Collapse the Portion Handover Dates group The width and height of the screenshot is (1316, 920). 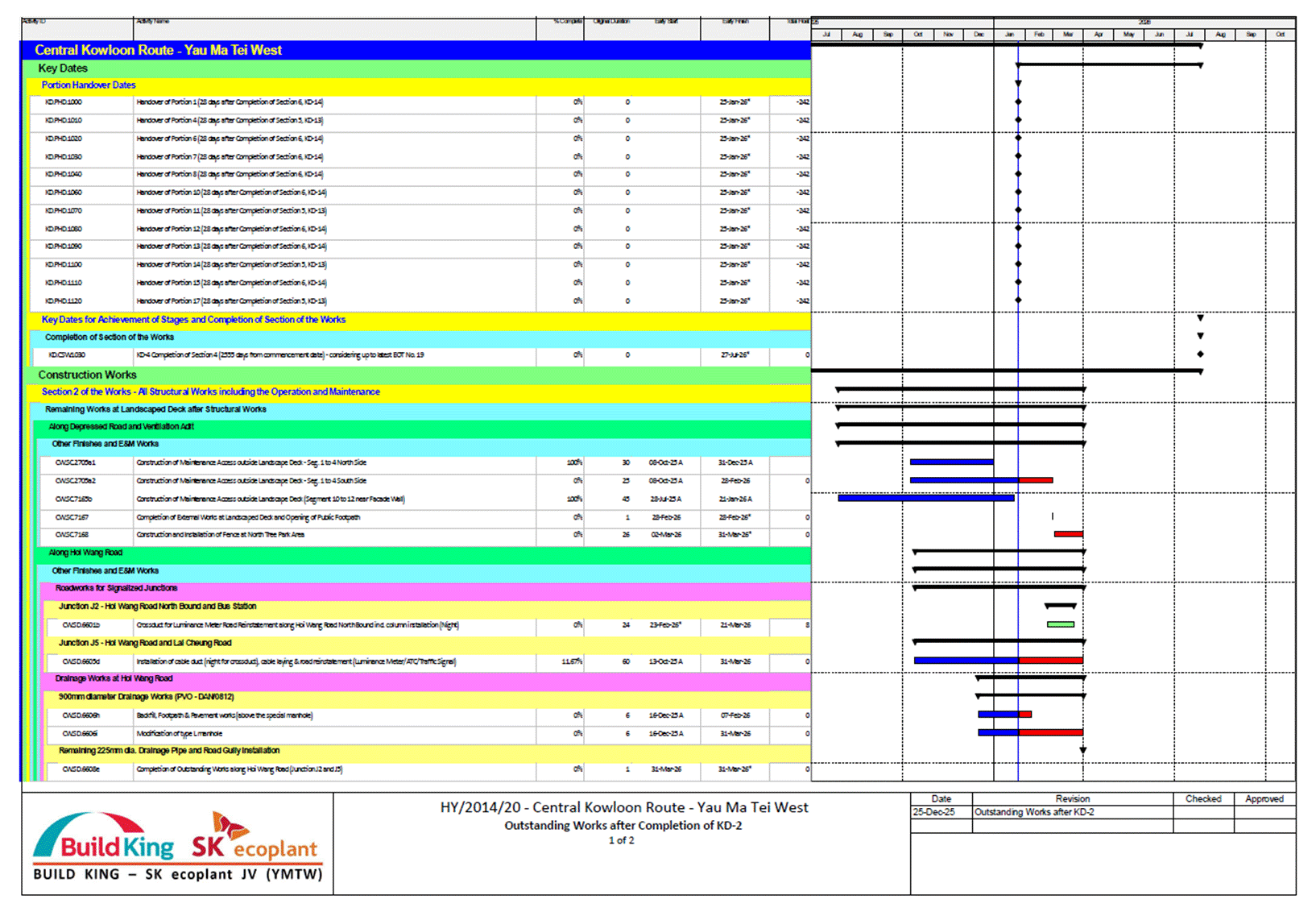(x=89, y=85)
